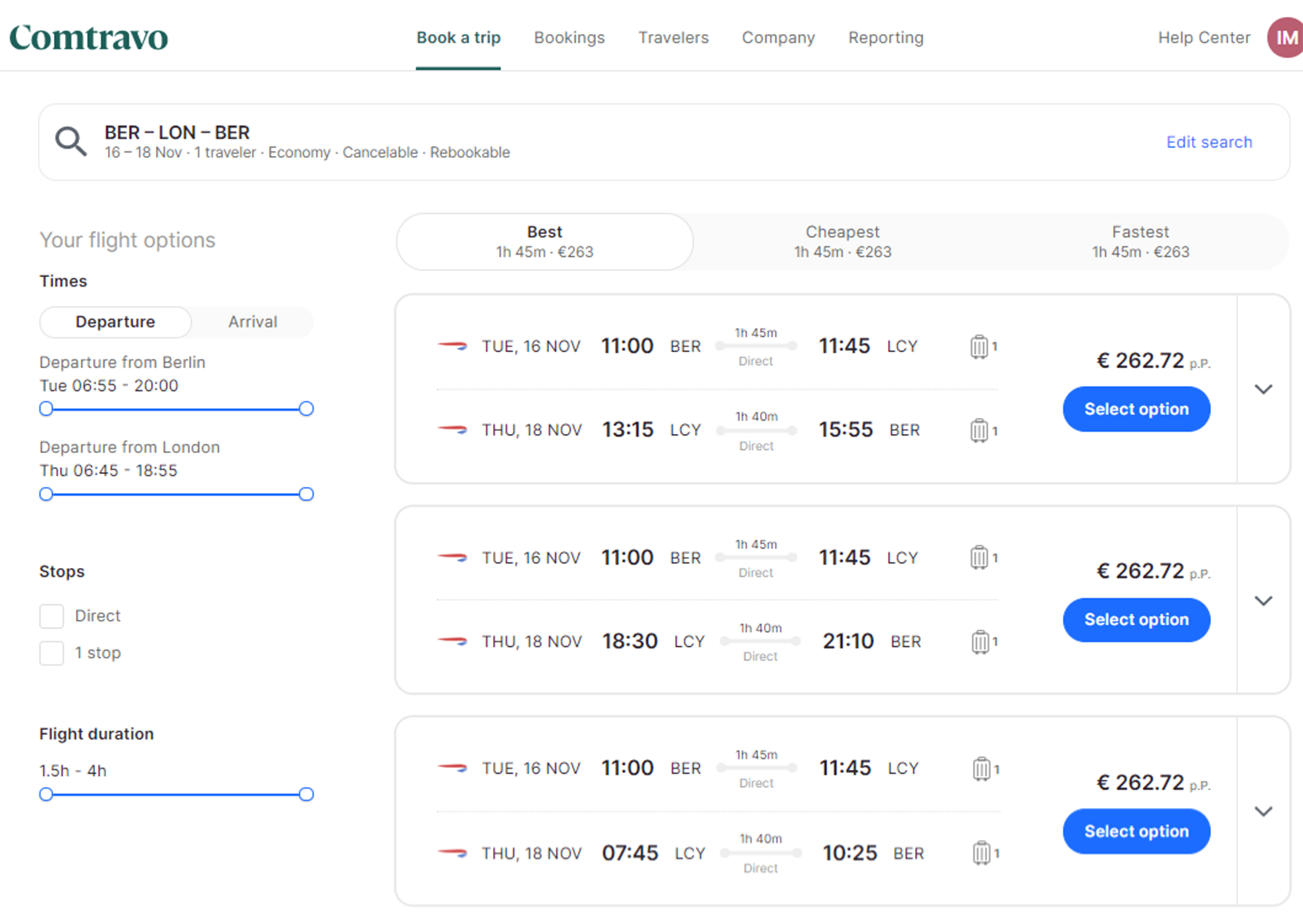This screenshot has width=1303, height=924.
Task: Go to the Bookings tab
Action: (569, 38)
